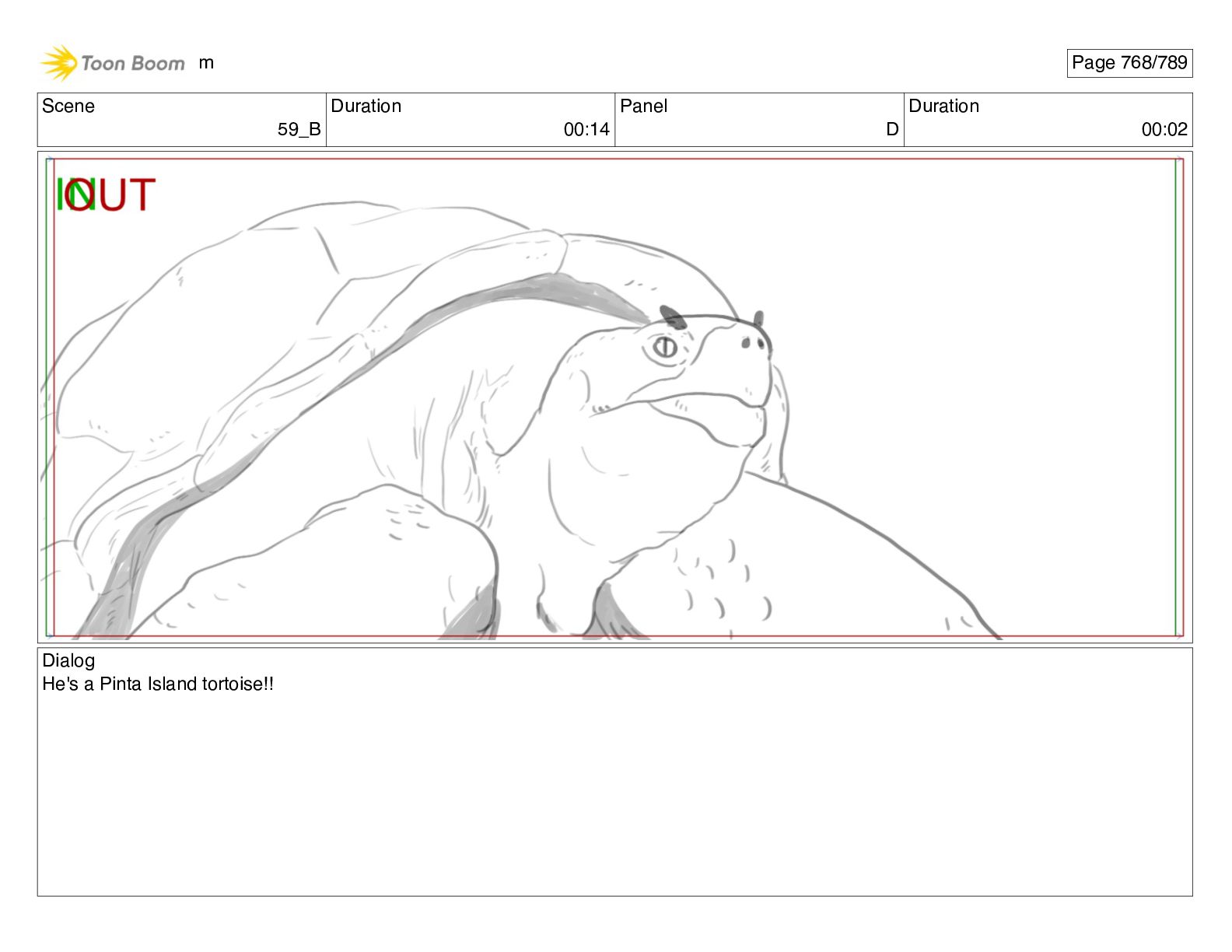Click the scene duration value 00:14
Screen dimensions: 1232x952
586,130
